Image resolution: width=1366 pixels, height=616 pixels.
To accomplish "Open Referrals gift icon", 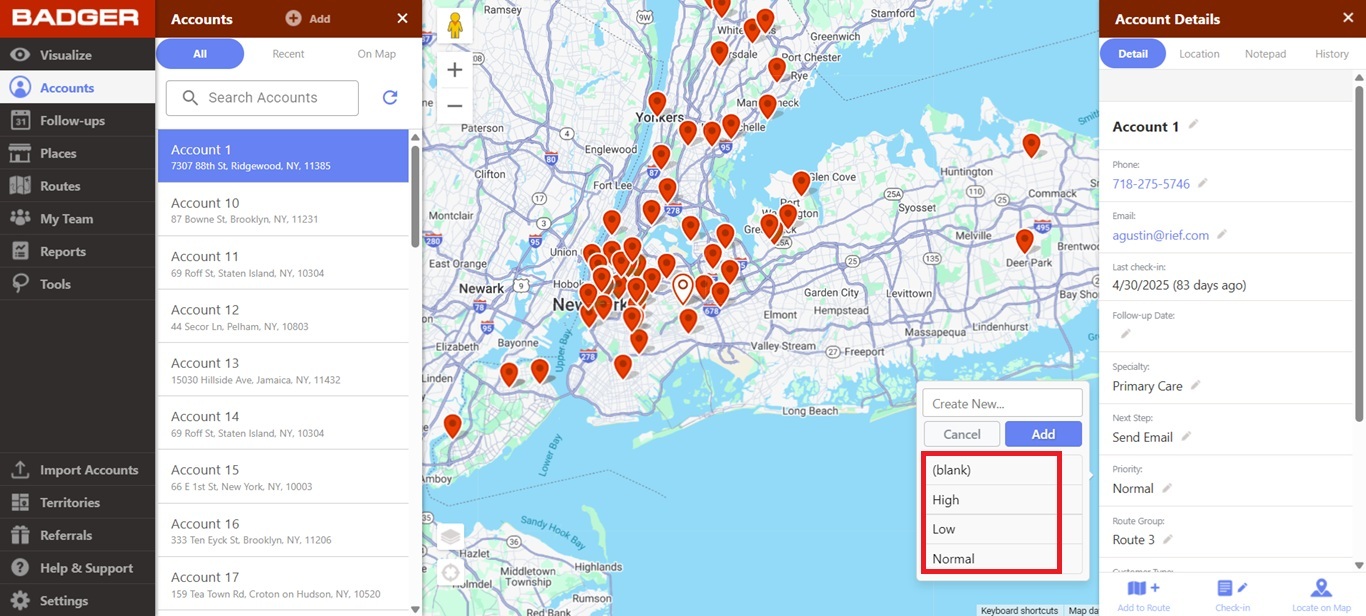I will pyautogui.click(x=20, y=535).
